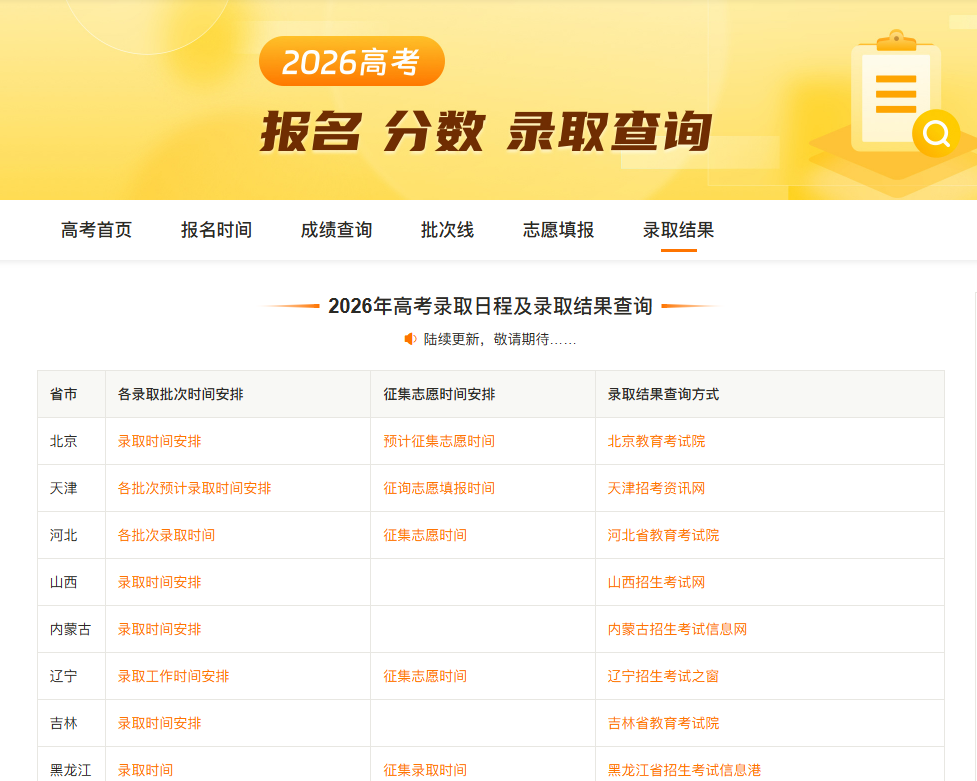Open Jilin's 录取时间安排 link

point(160,724)
